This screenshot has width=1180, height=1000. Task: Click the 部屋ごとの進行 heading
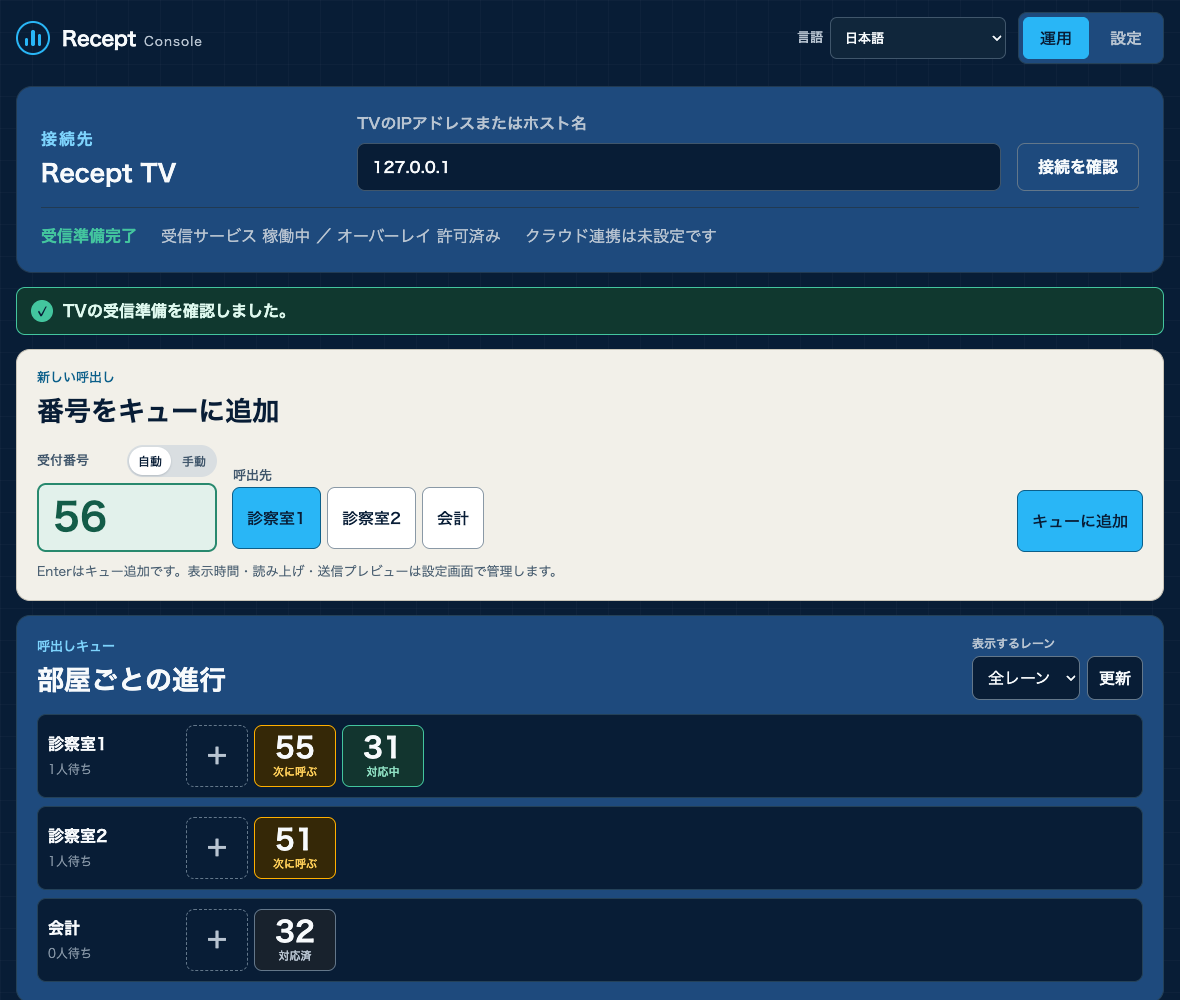[132, 679]
